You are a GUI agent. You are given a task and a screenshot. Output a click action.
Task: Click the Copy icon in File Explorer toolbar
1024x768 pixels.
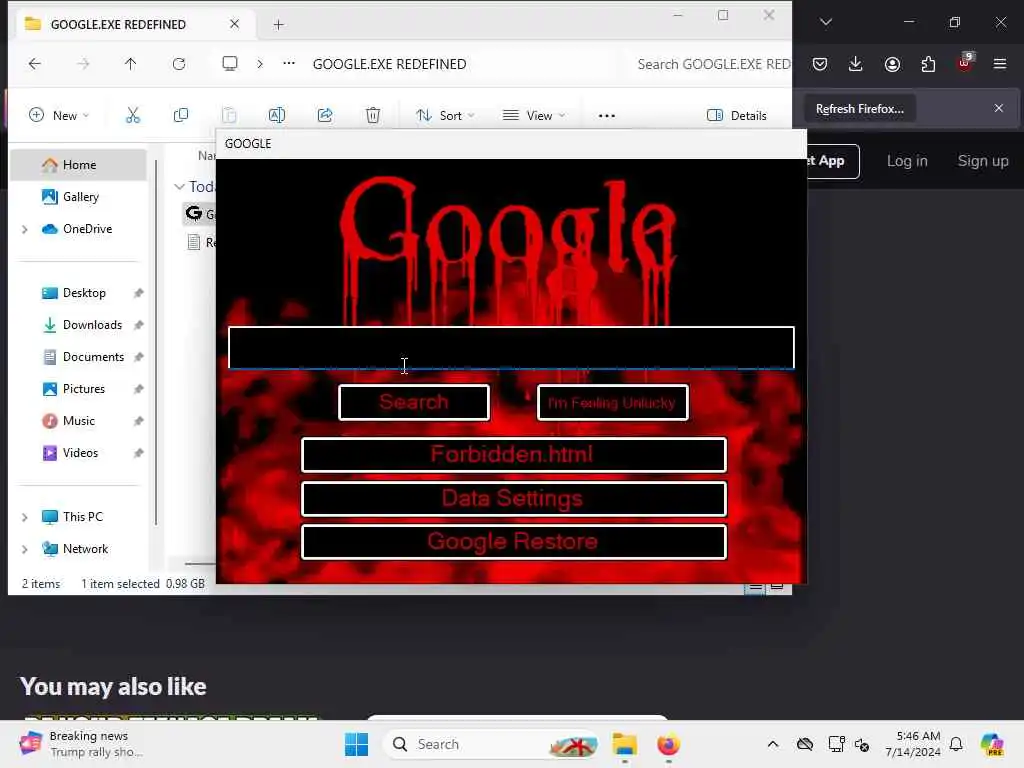point(181,116)
